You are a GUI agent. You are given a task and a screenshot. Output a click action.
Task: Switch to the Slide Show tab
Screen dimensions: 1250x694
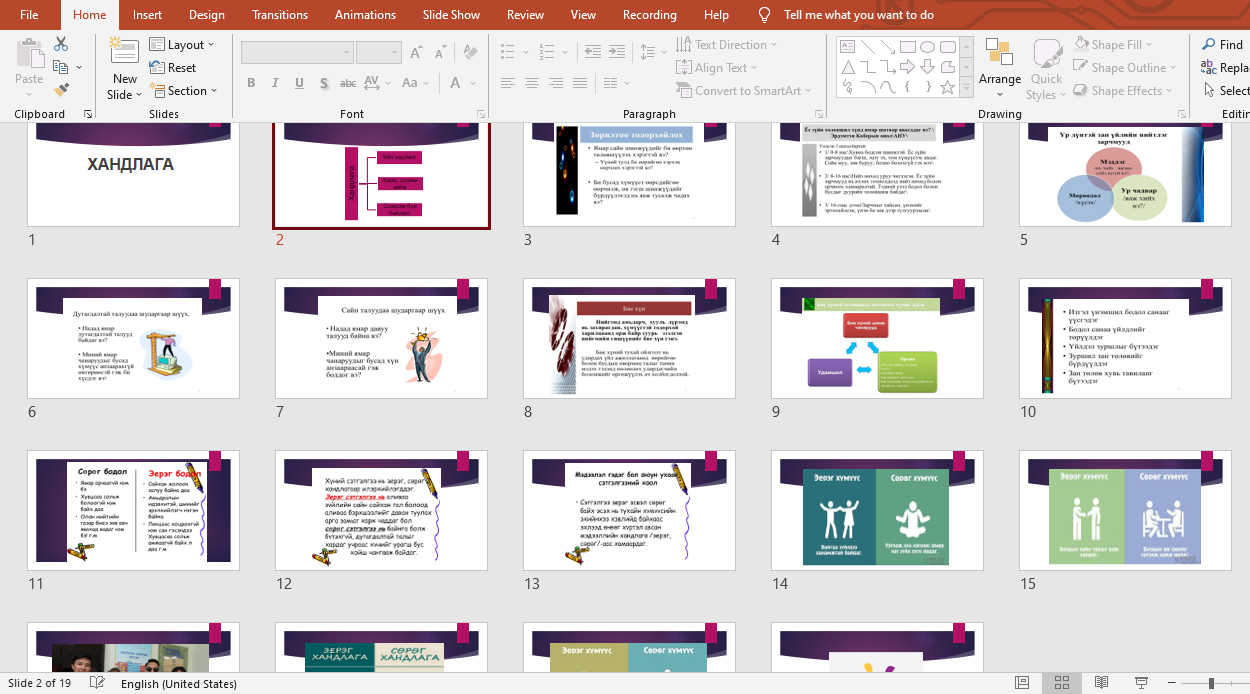pyautogui.click(x=451, y=15)
